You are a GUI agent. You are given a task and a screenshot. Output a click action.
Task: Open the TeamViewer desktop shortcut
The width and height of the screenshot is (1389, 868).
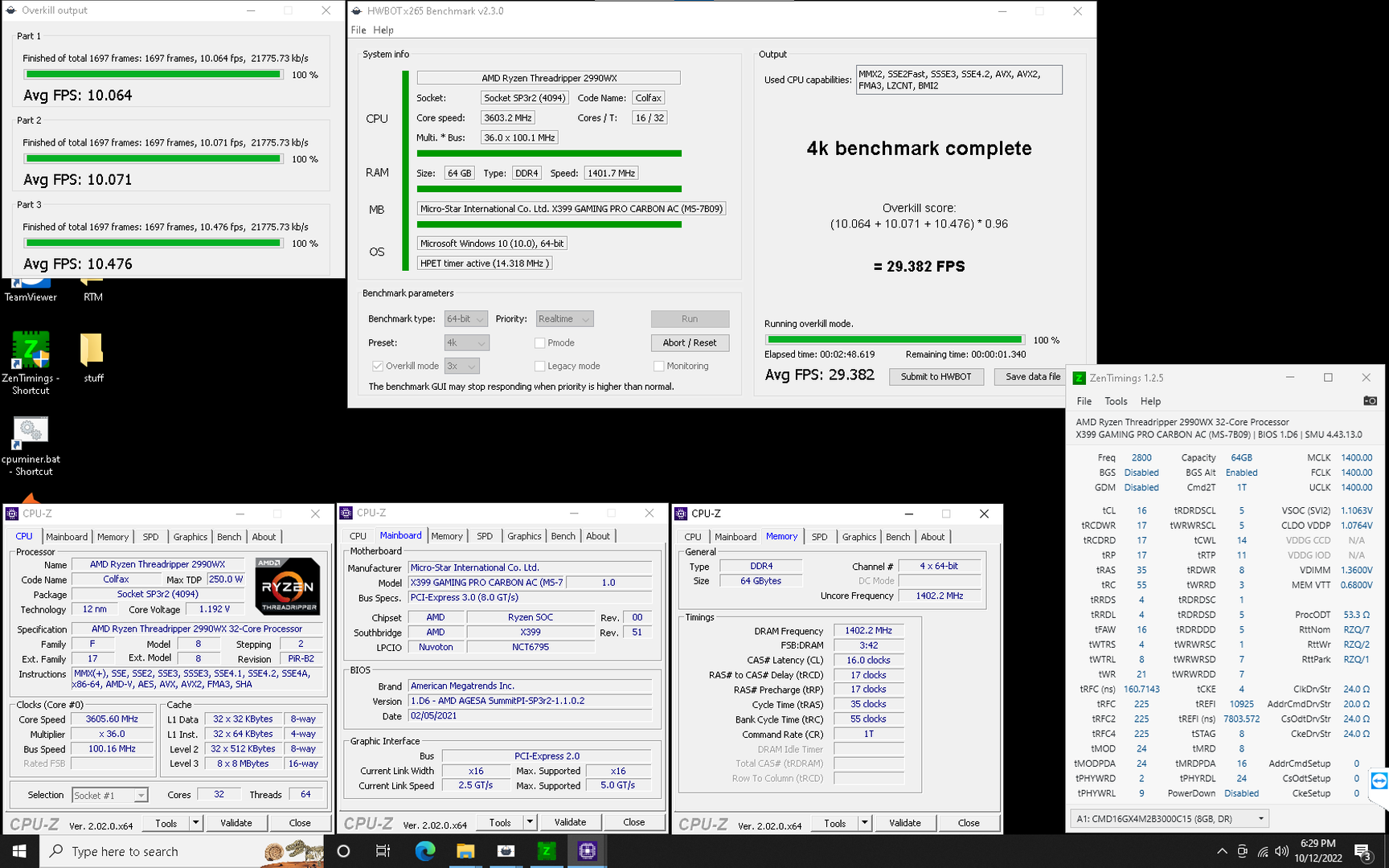(x=31, y=289)
